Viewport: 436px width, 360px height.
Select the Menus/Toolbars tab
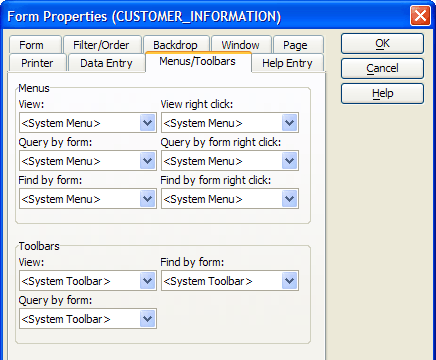pyautogui.click(x=198, y=62)
